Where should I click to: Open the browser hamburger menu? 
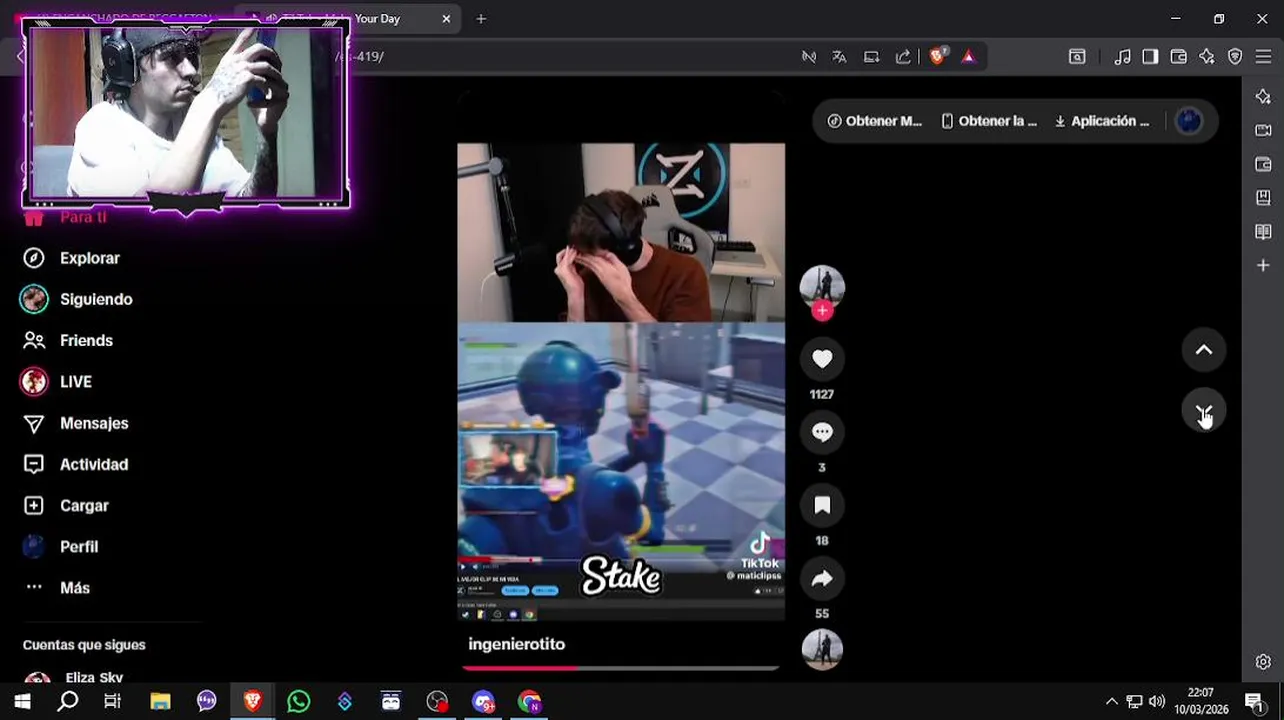click(1263, 57)
